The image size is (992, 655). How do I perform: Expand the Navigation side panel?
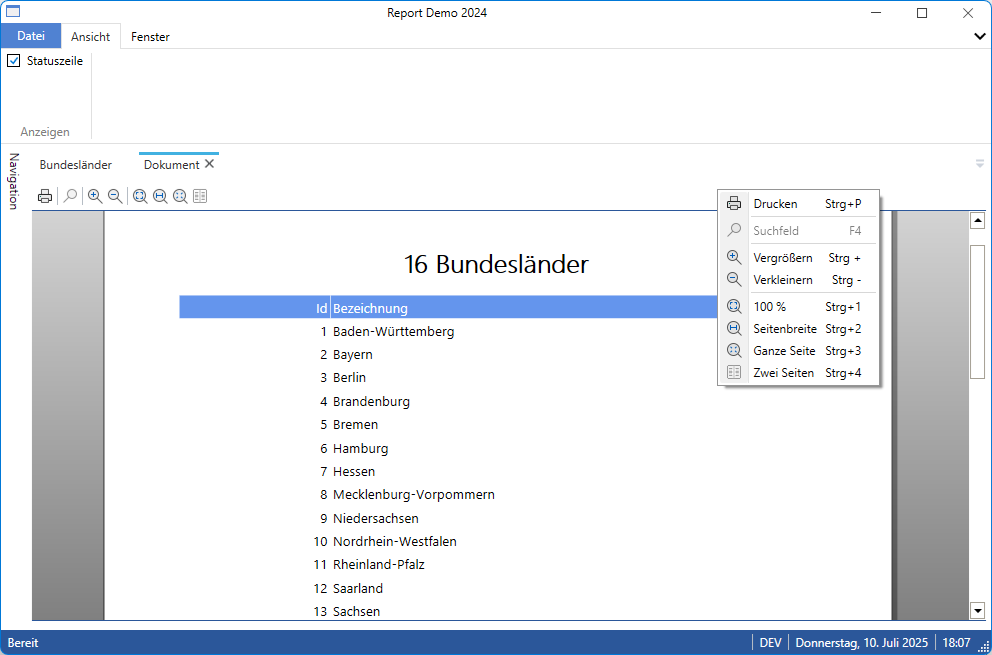click(x=14, y=181)
